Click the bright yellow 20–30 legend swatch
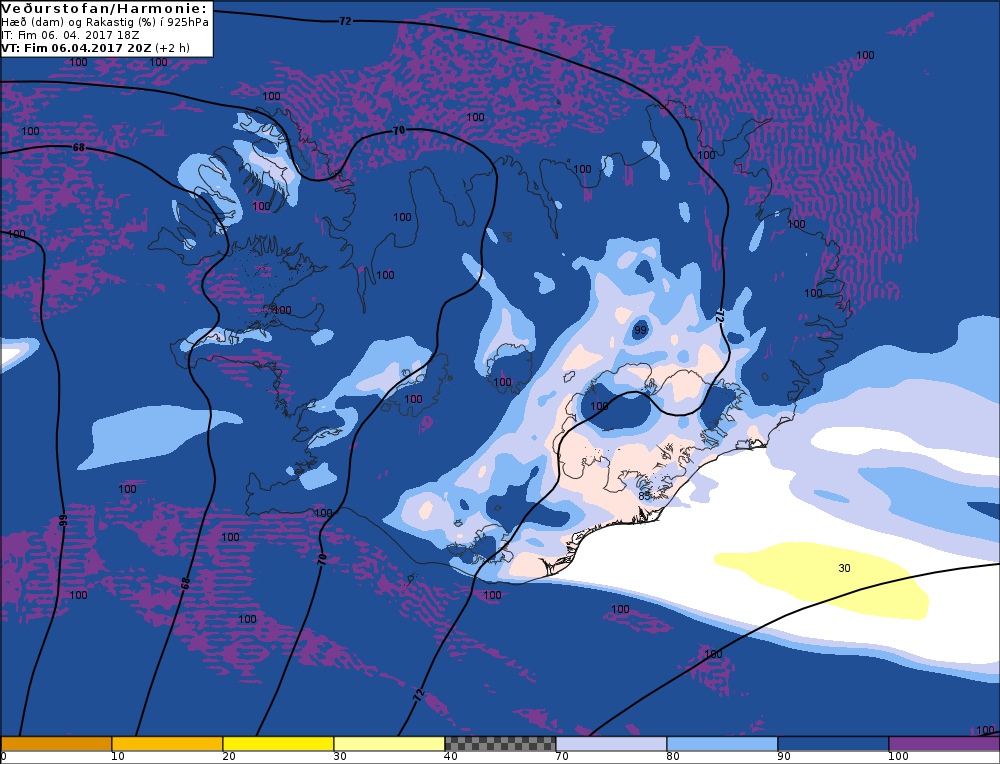This screenshot has width=1000, height=764. 278,744
